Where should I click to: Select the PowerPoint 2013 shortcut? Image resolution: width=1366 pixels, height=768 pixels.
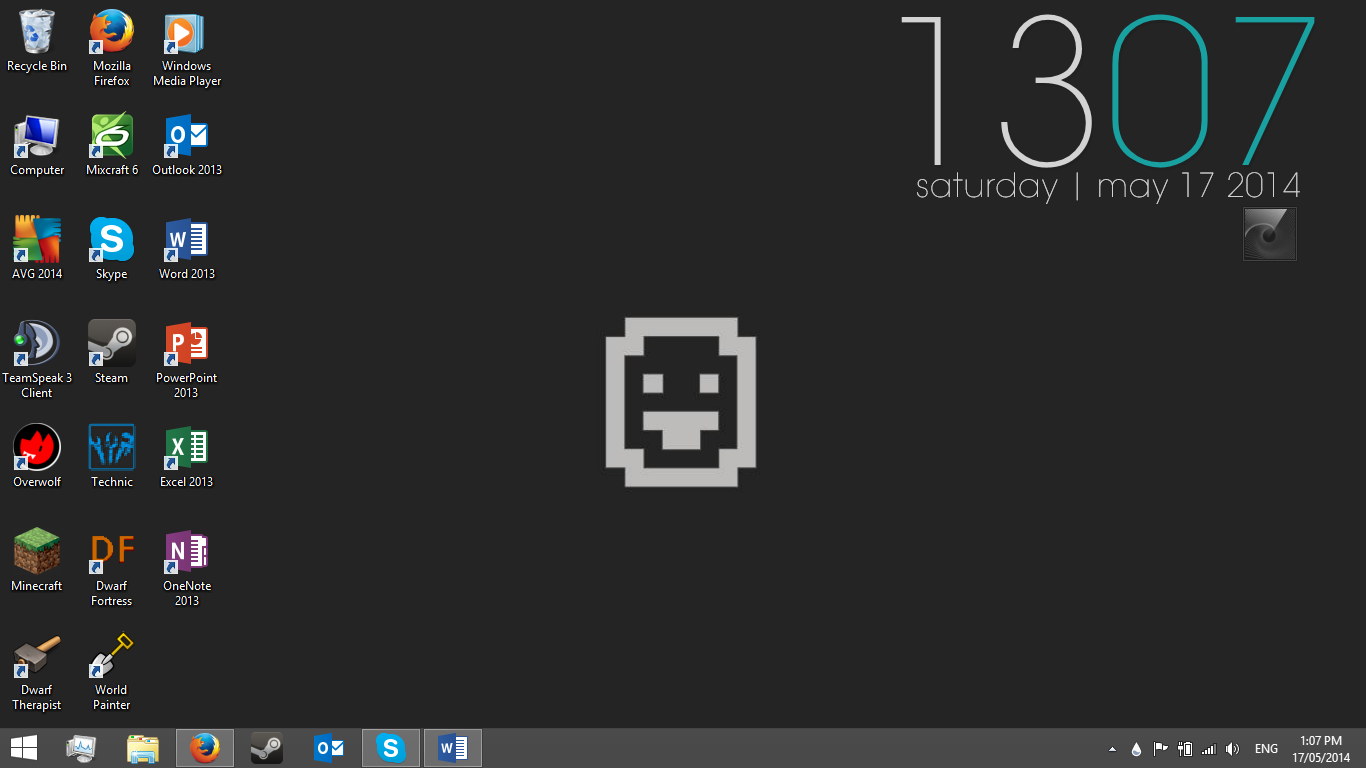(187, 360)
